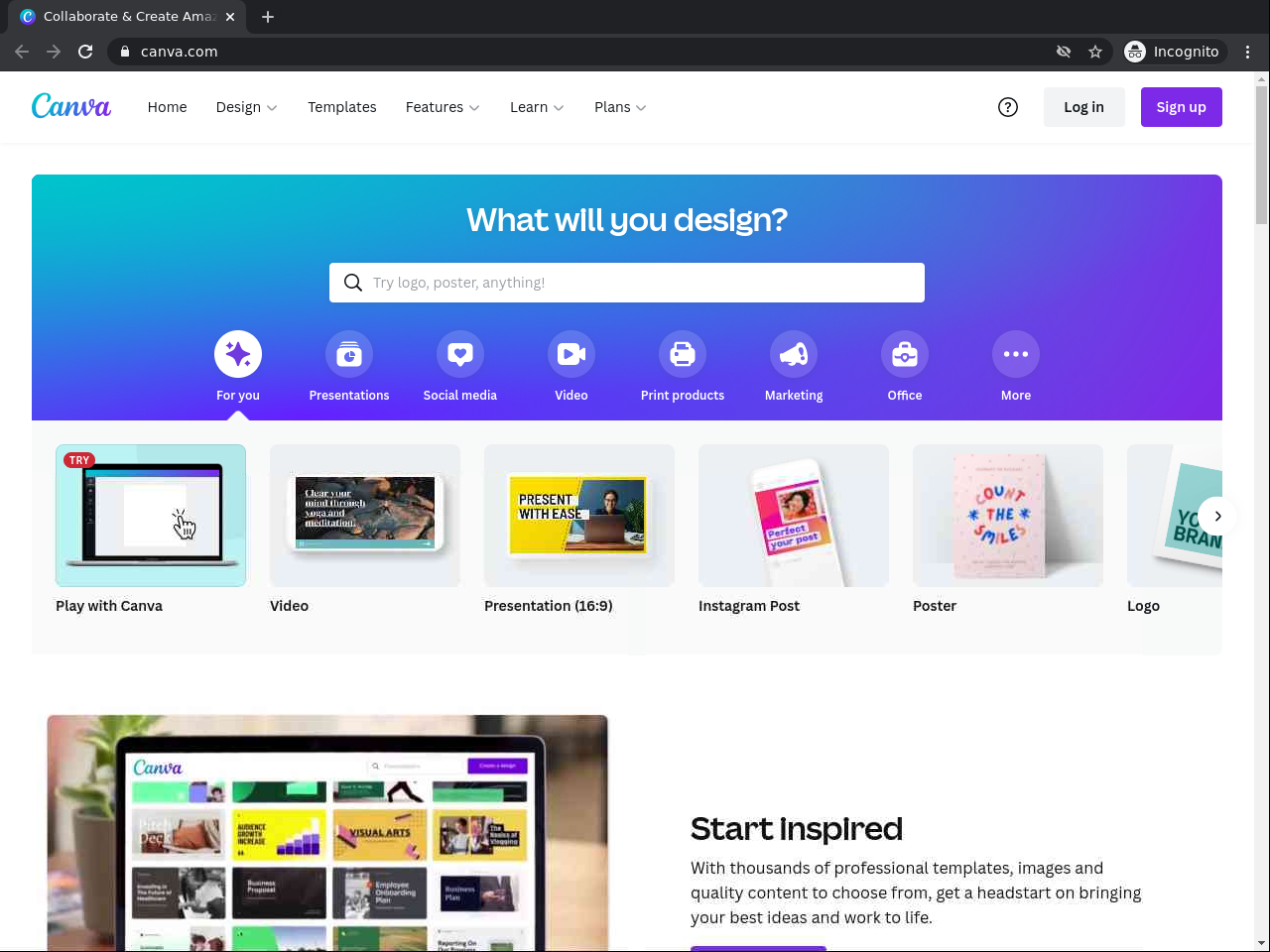This screenshot has height=952, width=1270.
Task: Open the Video design thumbnail
Action: point(365,516)
